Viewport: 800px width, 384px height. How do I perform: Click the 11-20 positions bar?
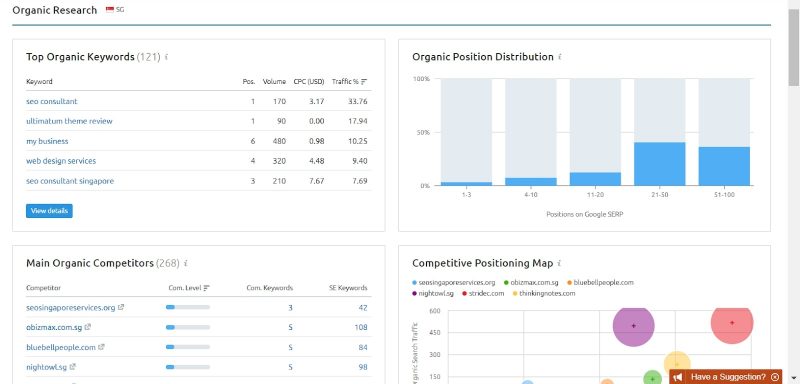pyautogui.click(x=595, y=179)
